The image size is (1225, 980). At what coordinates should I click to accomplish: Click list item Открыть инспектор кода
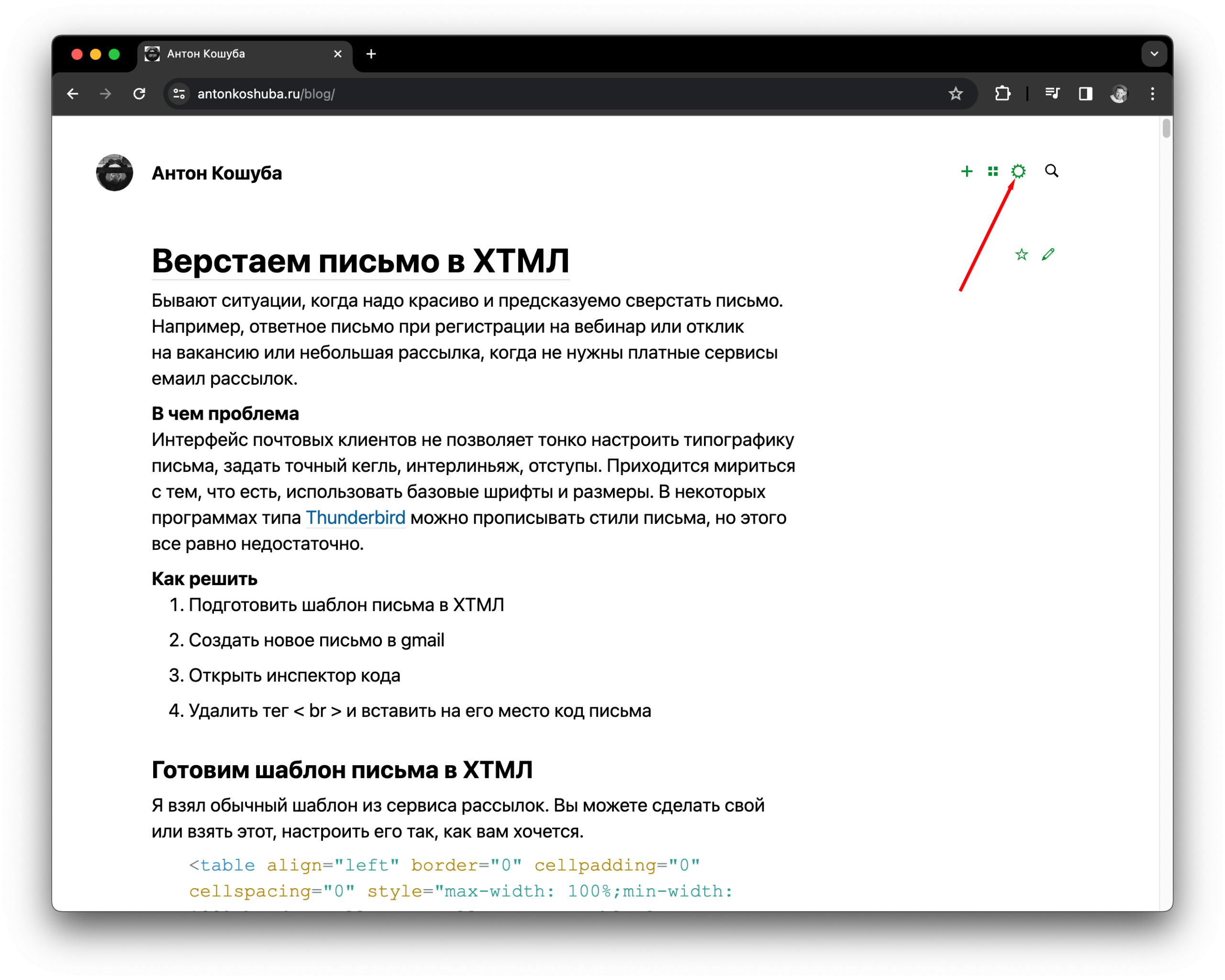point(294,676)
